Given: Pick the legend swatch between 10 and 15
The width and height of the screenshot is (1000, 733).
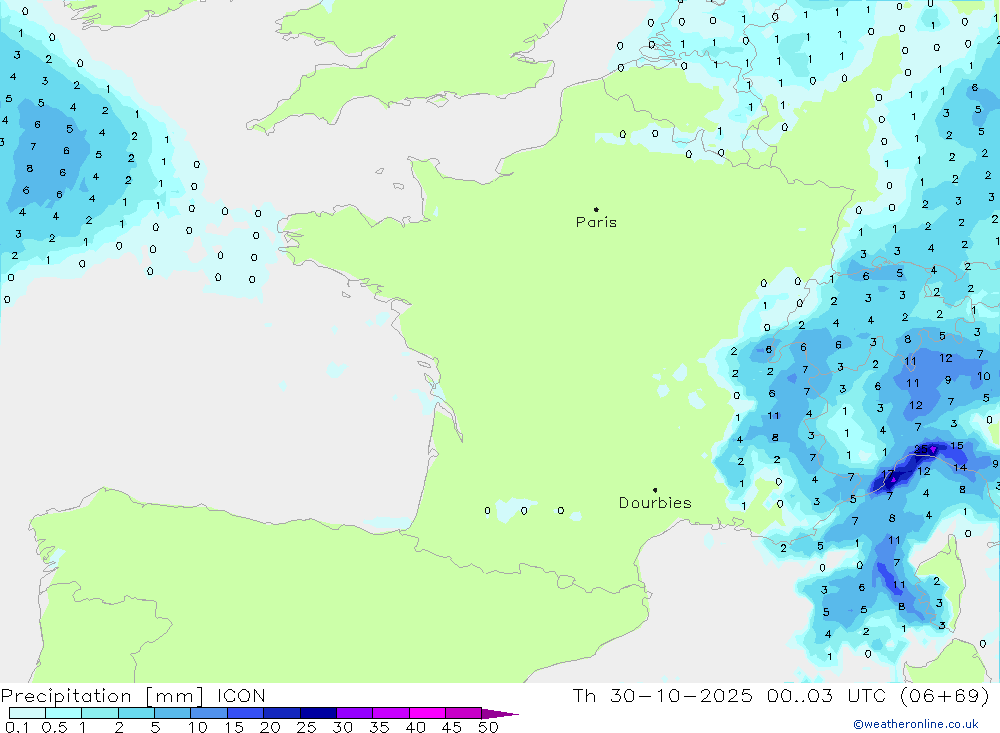Looking at the screenshot, I should point(209,713).
